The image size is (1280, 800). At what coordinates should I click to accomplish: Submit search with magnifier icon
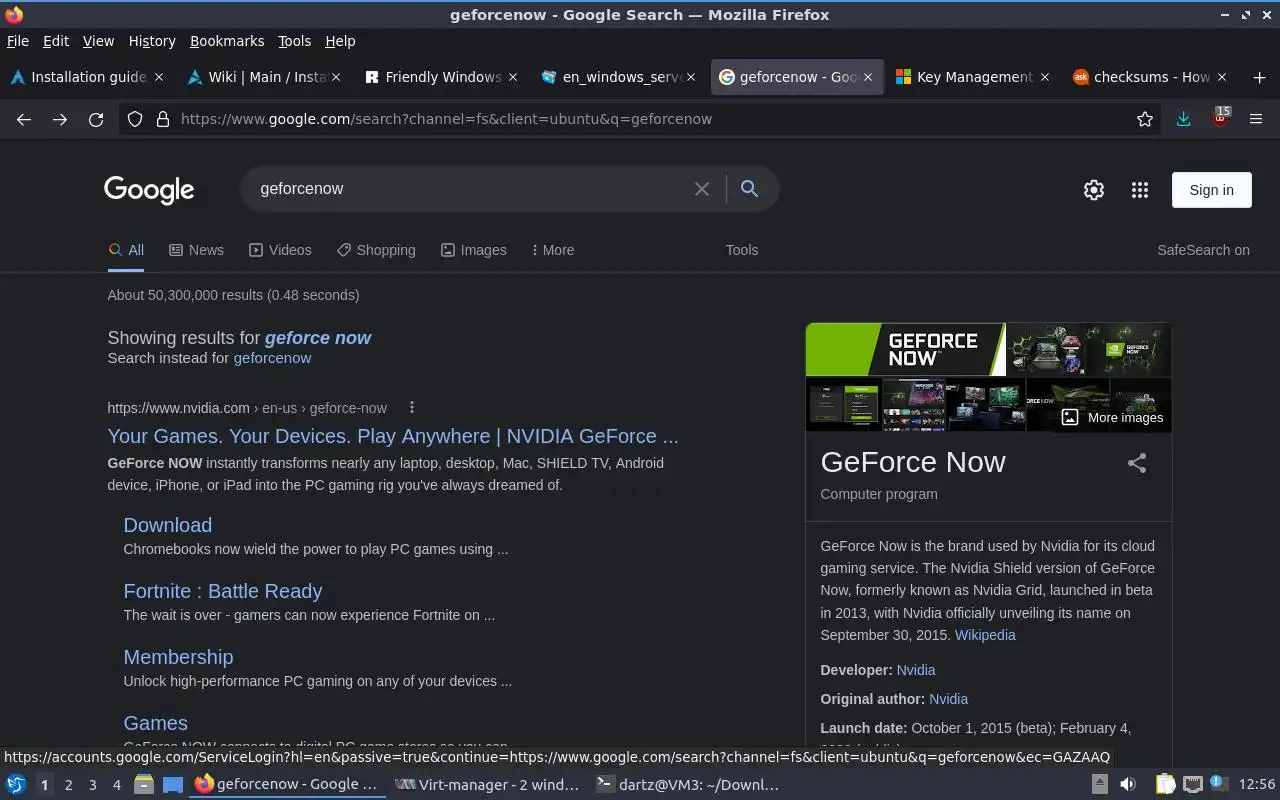(749, 189)
